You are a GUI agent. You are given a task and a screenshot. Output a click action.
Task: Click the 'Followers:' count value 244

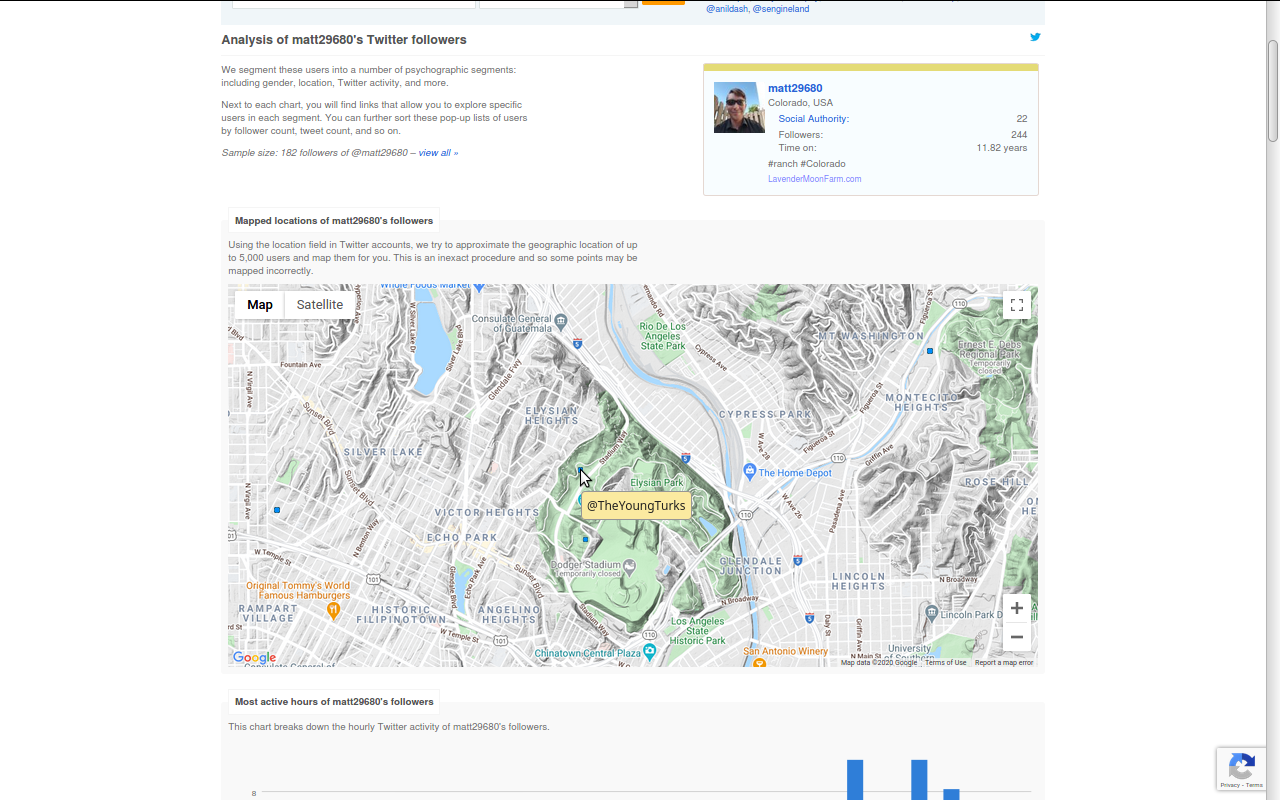pos(1019,135)
